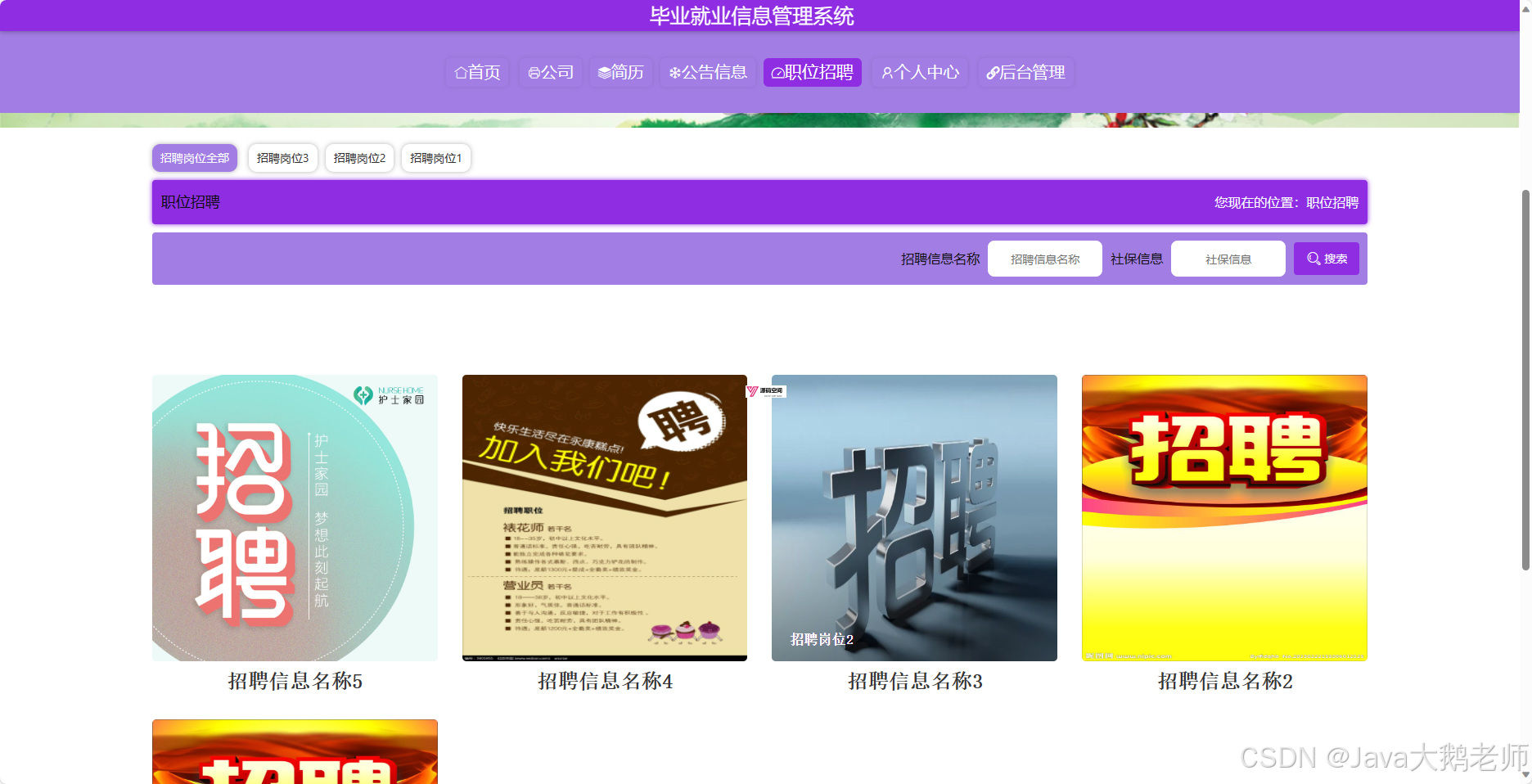This screenshot has width=1532, height=784.
Task: Click the 毕业就业信息管理系统 site title
Action: click(751, 16)
